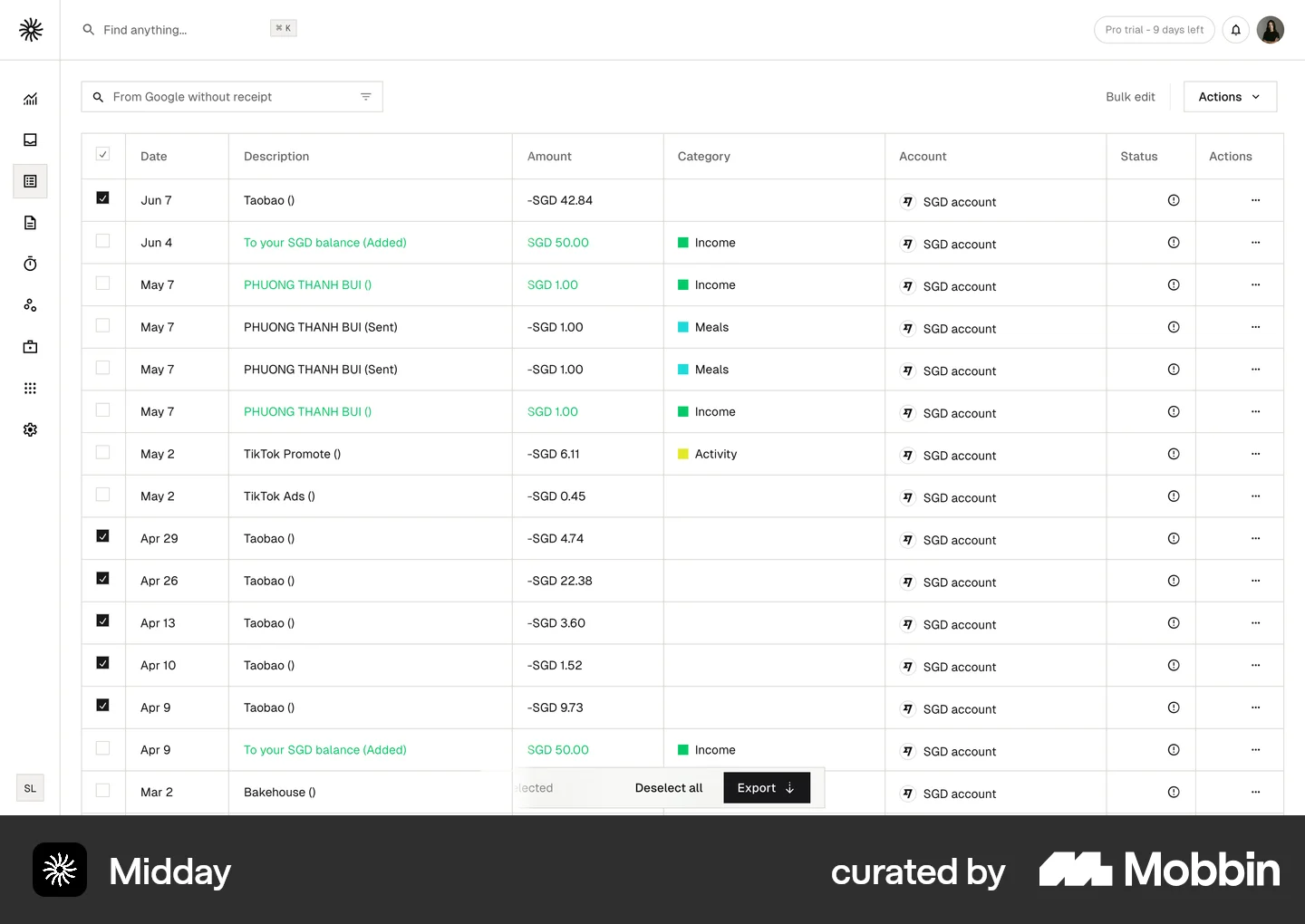
Task: Toggle the select-all checkbox in table header
Action: click(103, 154)
